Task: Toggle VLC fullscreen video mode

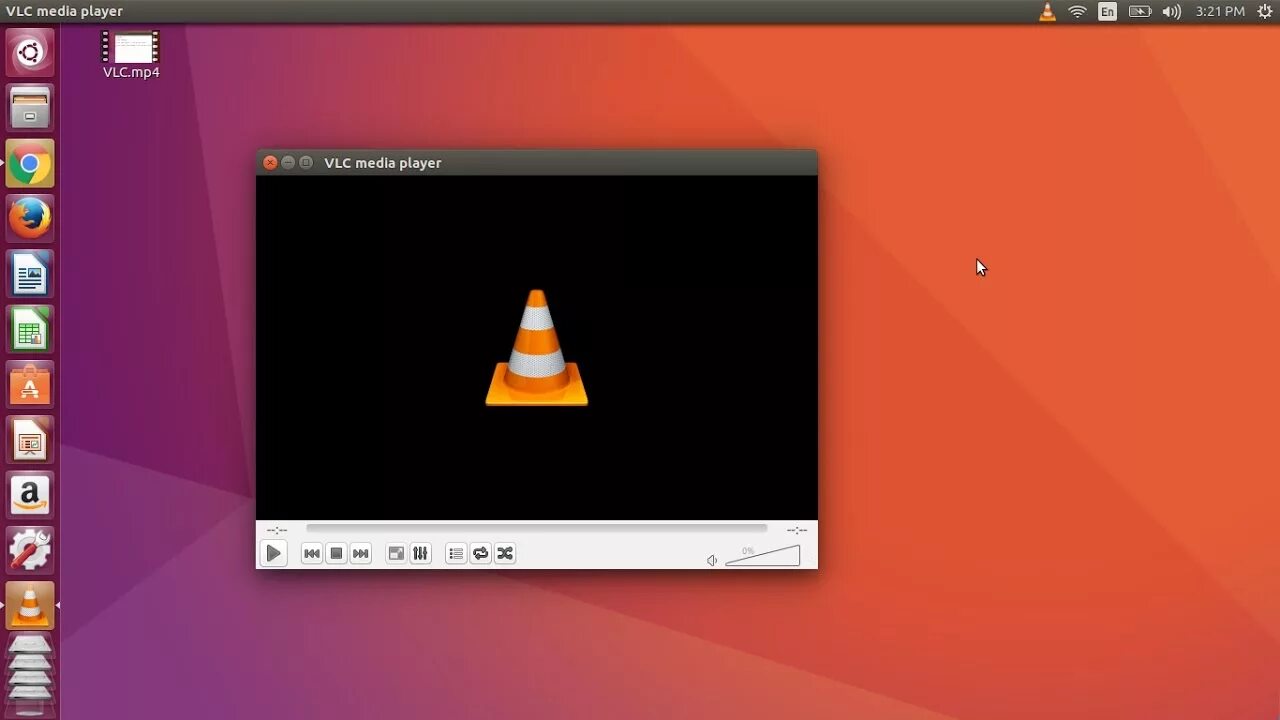Action: [396, 553]
